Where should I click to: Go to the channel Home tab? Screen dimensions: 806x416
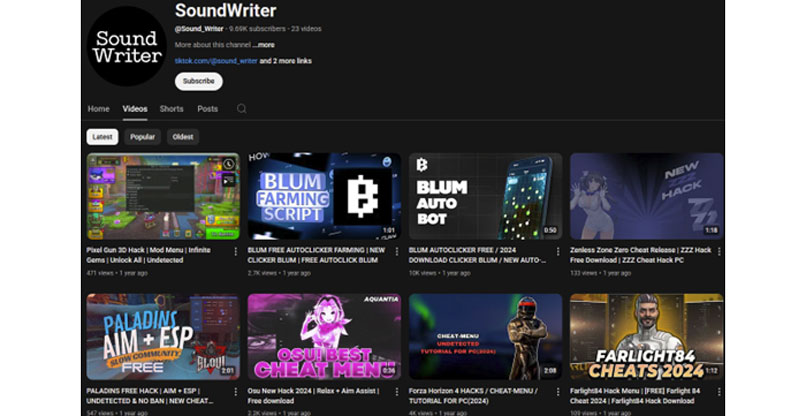pyautogui.click(x=98, y=109)
